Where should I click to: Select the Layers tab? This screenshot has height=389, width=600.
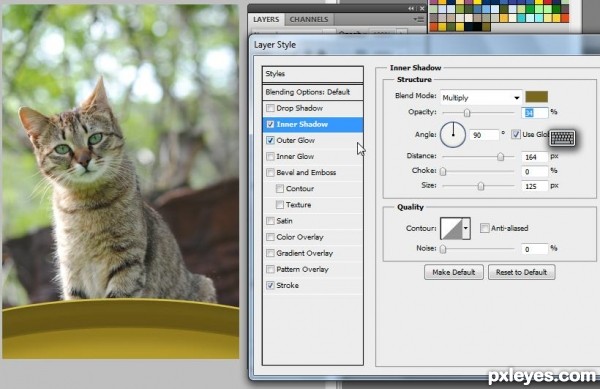pos(266,20)
